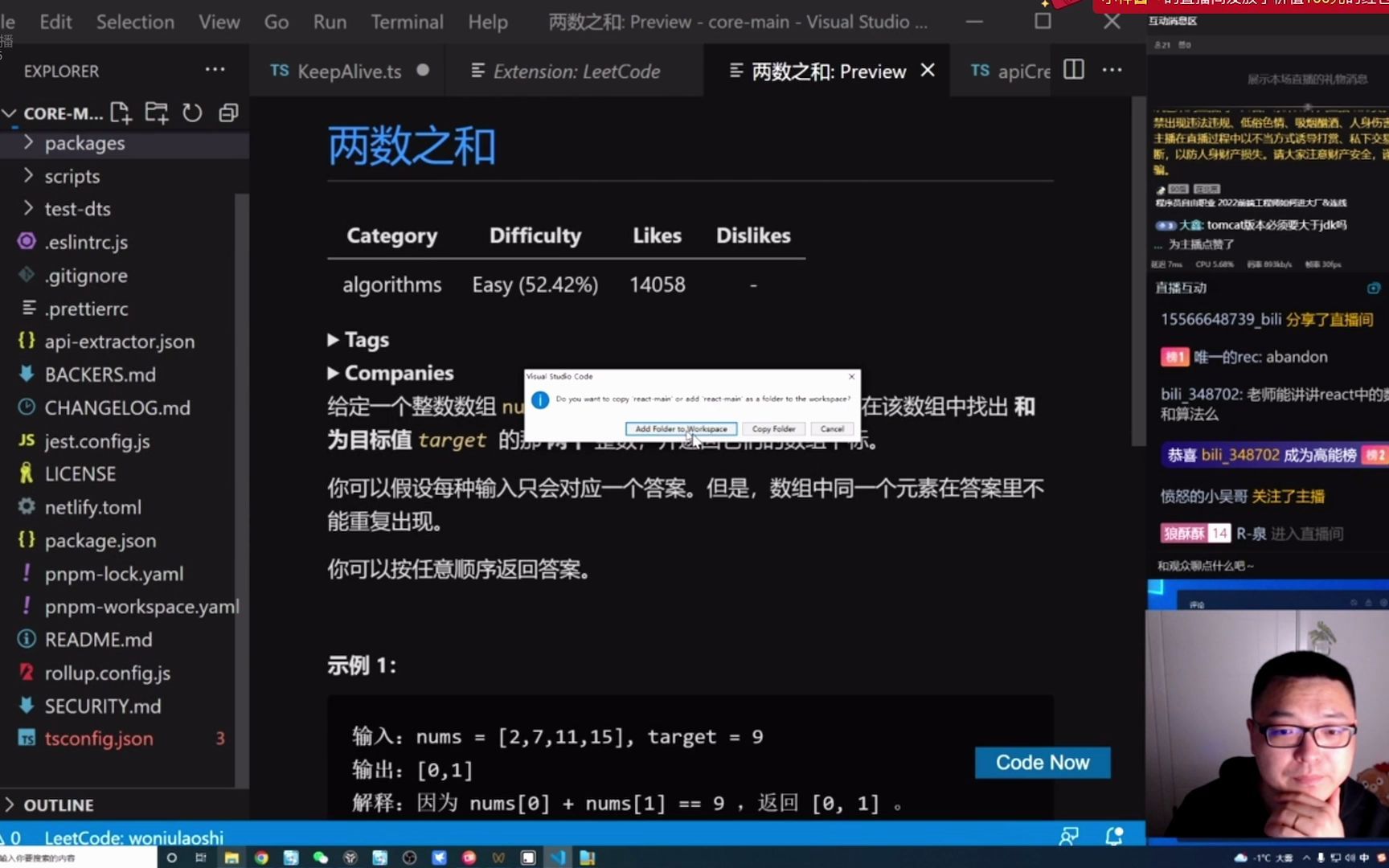This screenshot has height=868, width=1389.
Task: Open the Edit menu
Action: click(x=55, y=22)
